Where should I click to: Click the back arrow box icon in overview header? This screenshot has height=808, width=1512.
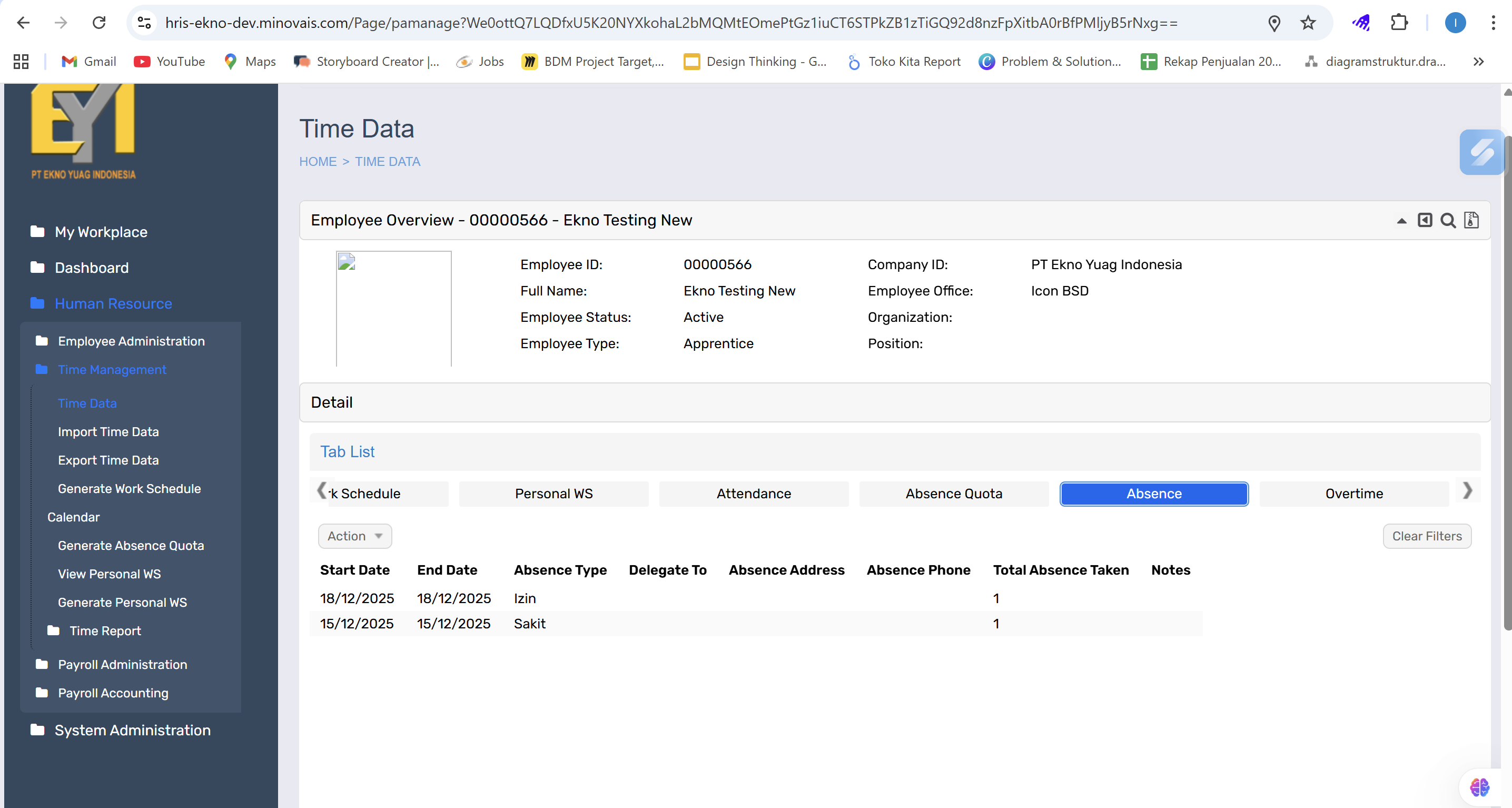point(1425,220)
